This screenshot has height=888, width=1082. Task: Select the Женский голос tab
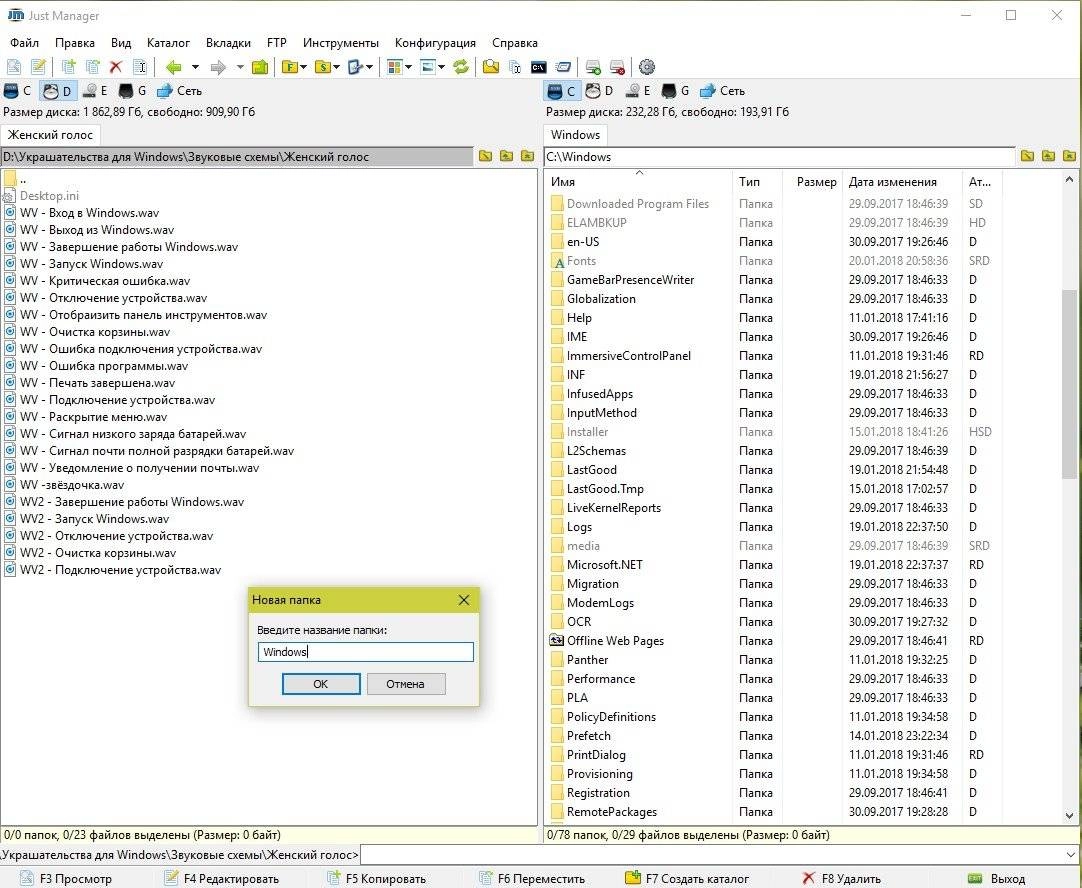click(x=50, y=135)
